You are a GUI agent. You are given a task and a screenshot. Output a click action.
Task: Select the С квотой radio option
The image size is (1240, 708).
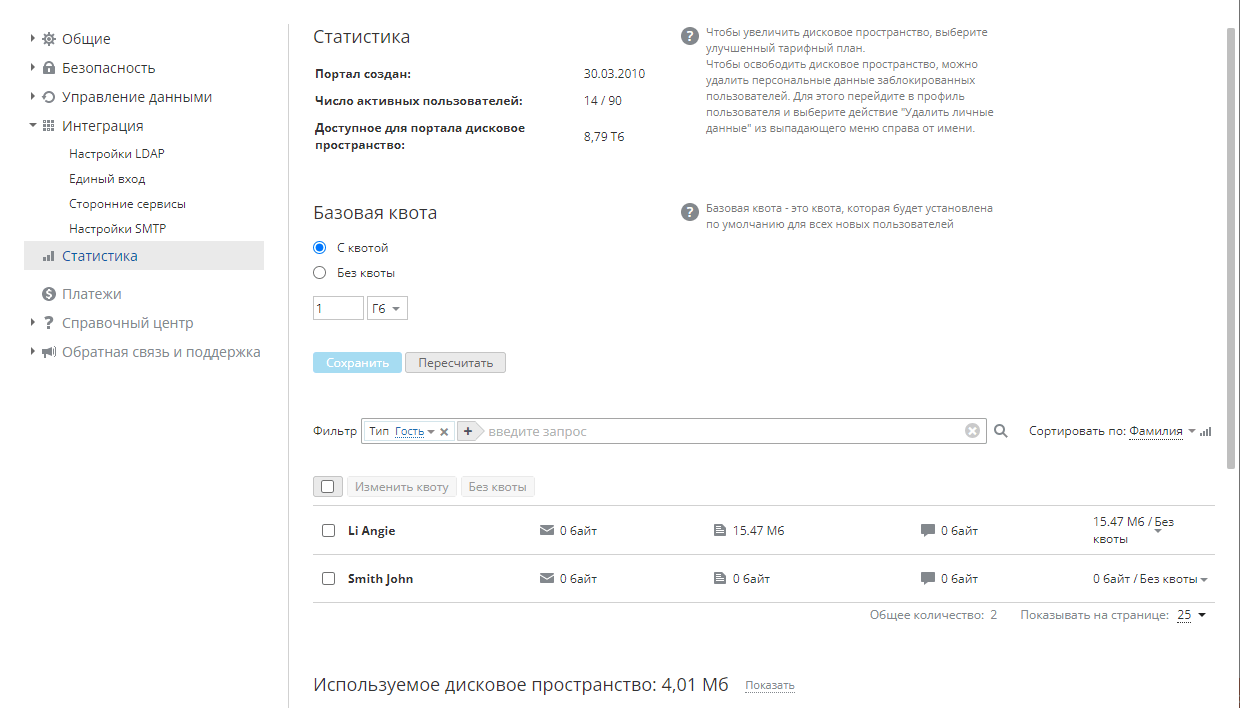[320, 247]
